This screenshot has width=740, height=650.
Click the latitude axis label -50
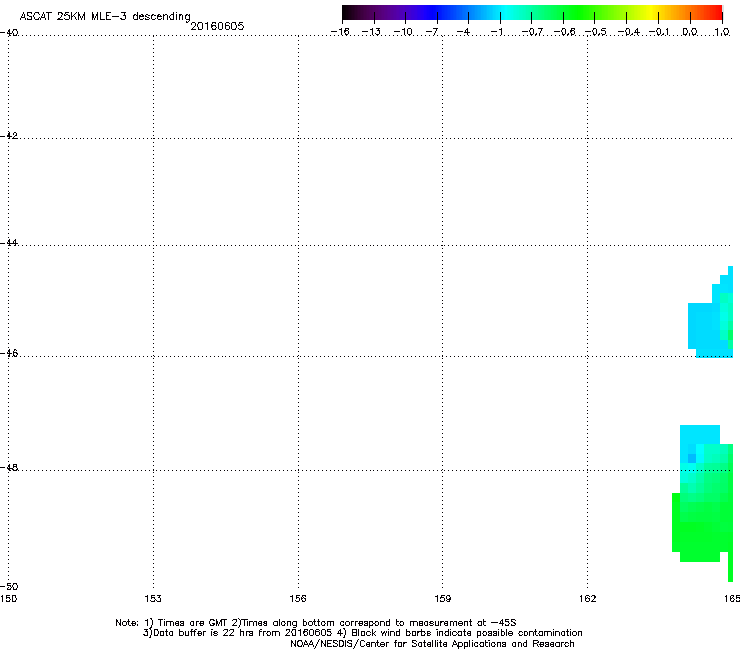click(9, 586)
